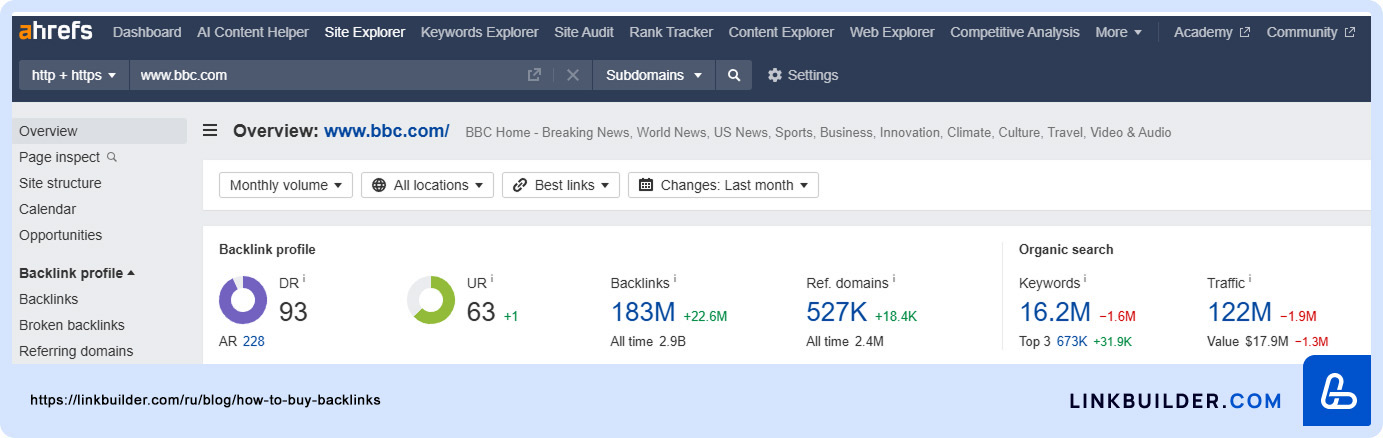Open the All locations dropdown
This screenshot has width=1383, height=438.
click(428, 185)
